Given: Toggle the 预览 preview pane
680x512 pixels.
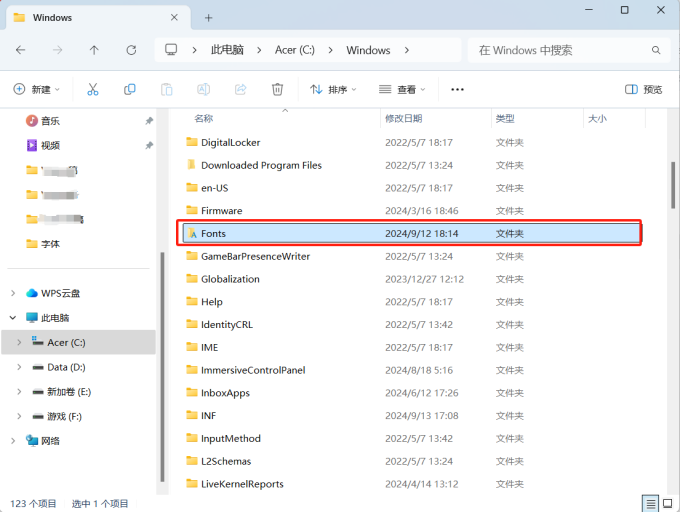Looking at the screenshot, I should pyautogui.click(x=644, y=89).
